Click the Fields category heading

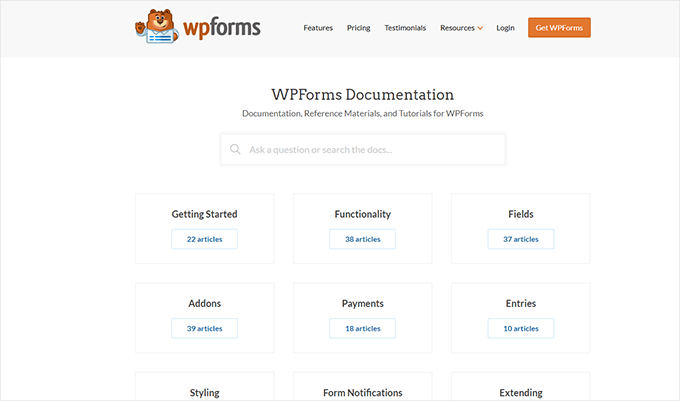520,214
